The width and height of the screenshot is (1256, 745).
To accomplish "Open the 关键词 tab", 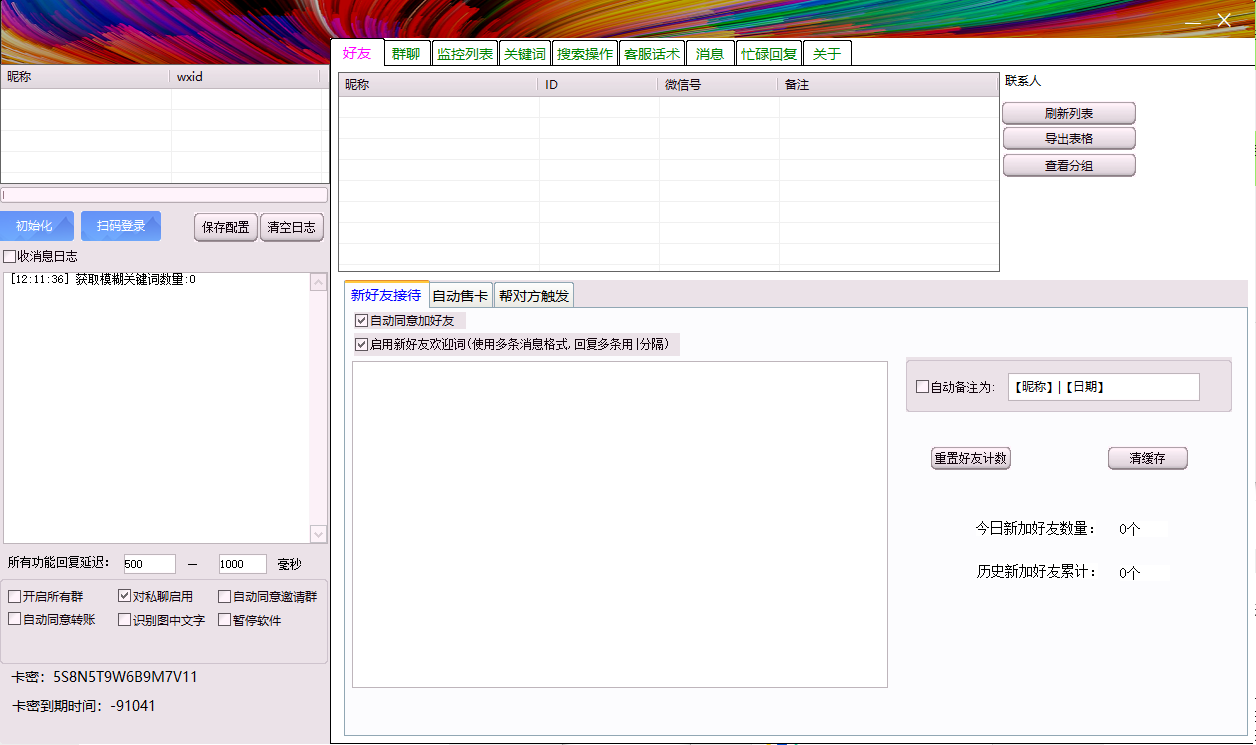I will [x=525, y=53].
